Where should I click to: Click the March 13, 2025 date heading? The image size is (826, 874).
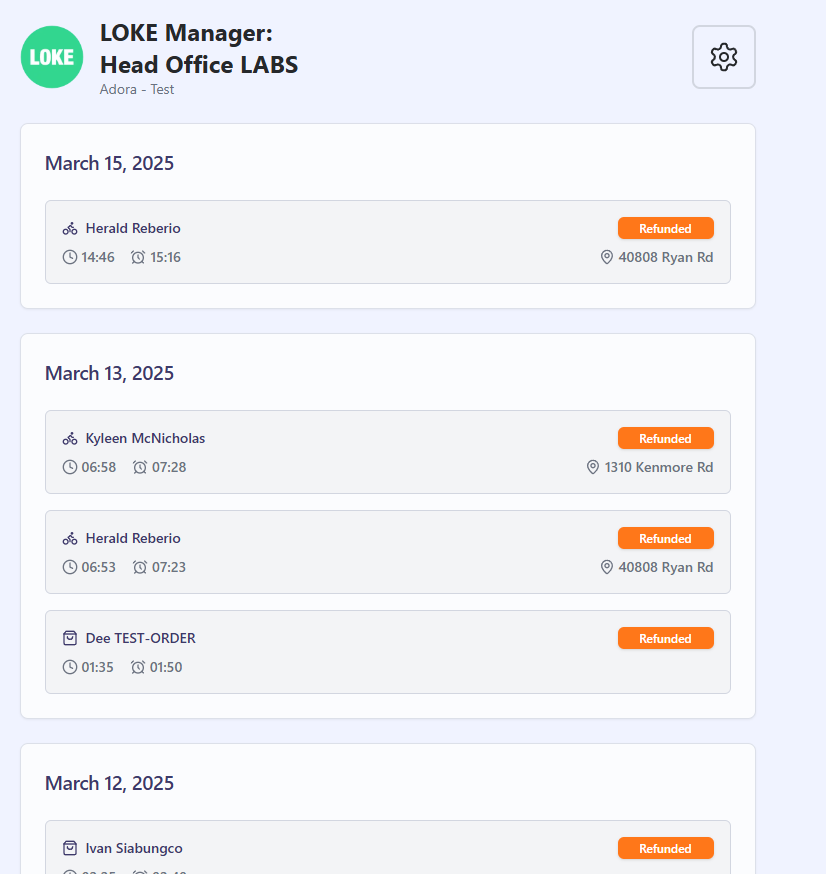click(x=109, y=373)
